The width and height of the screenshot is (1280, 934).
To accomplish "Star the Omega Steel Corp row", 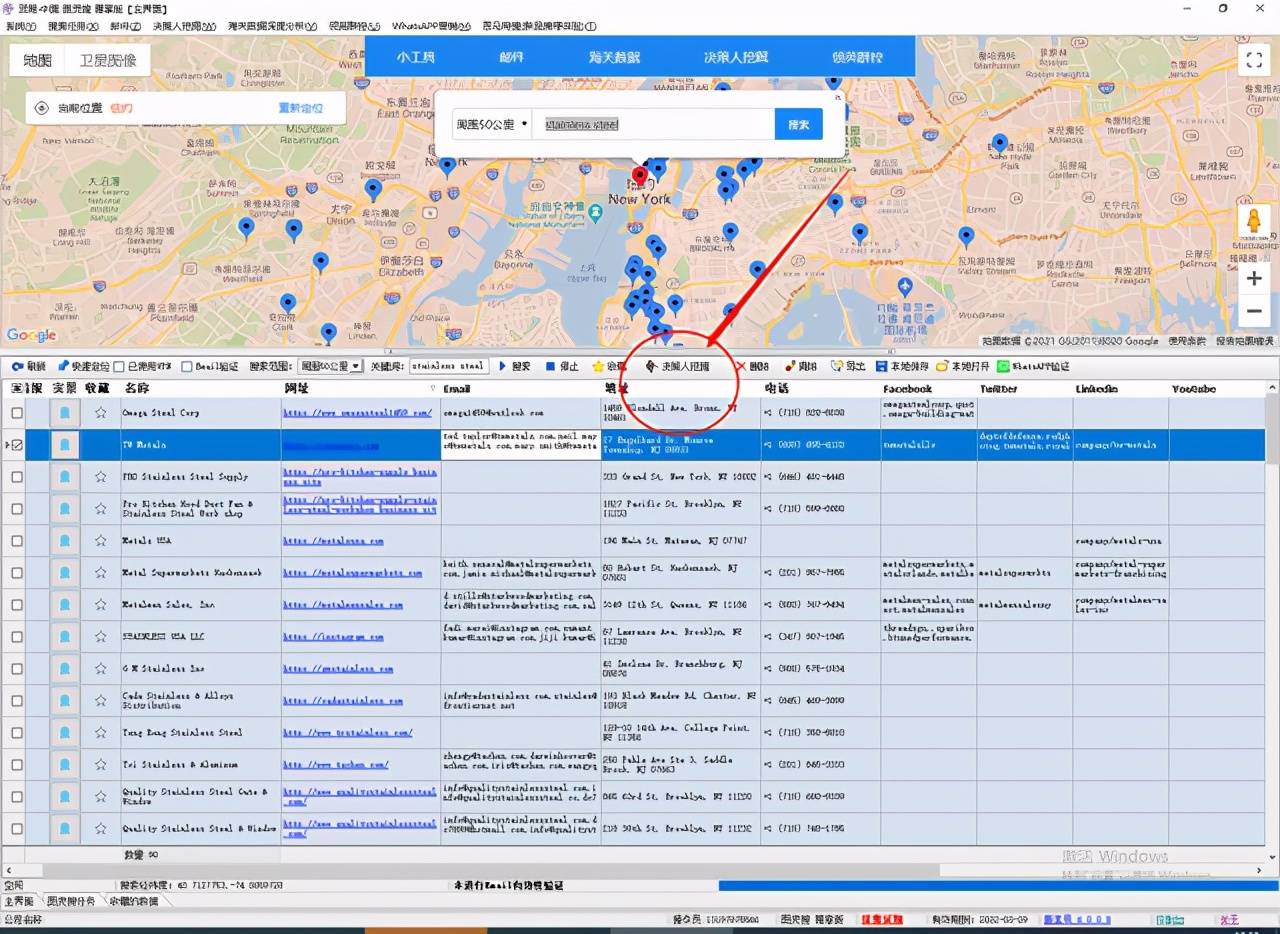I will pos(100,413).
